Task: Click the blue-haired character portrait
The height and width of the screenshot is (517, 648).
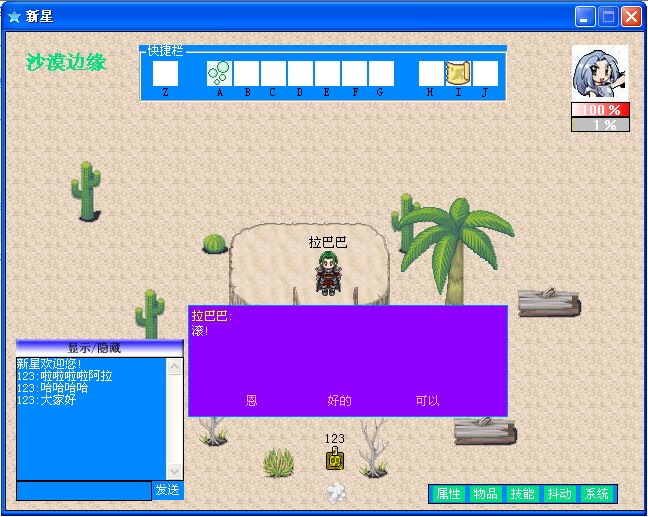Action: (x=600, y=72)
